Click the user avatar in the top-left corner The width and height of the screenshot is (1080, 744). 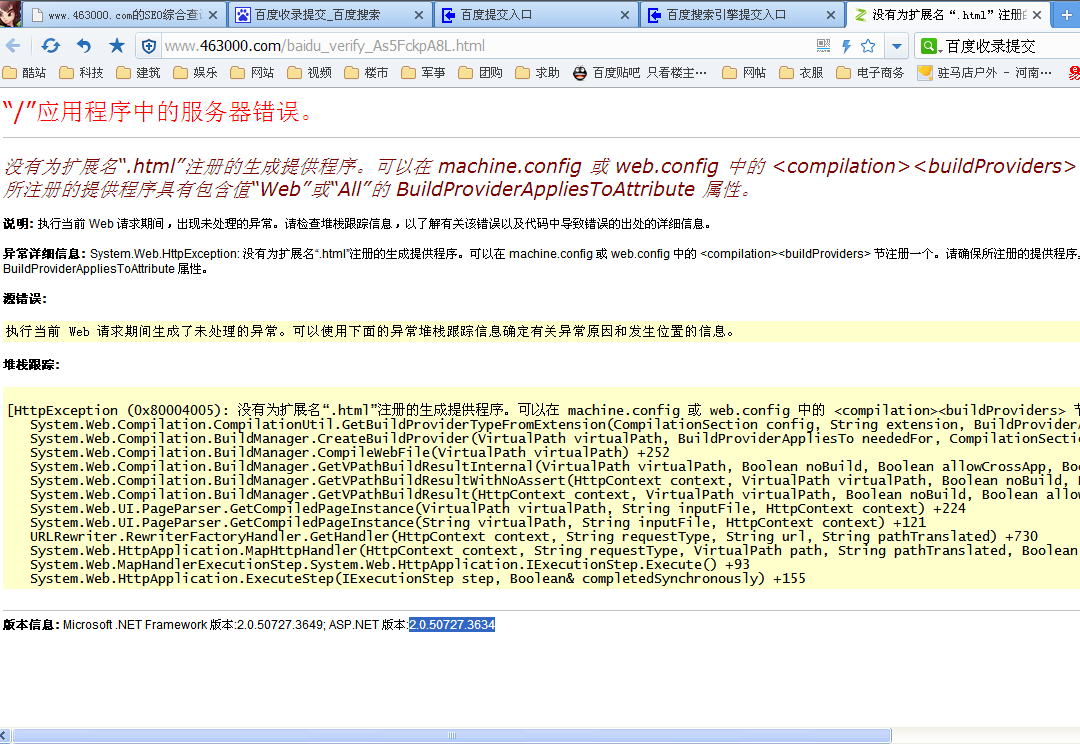11,13
